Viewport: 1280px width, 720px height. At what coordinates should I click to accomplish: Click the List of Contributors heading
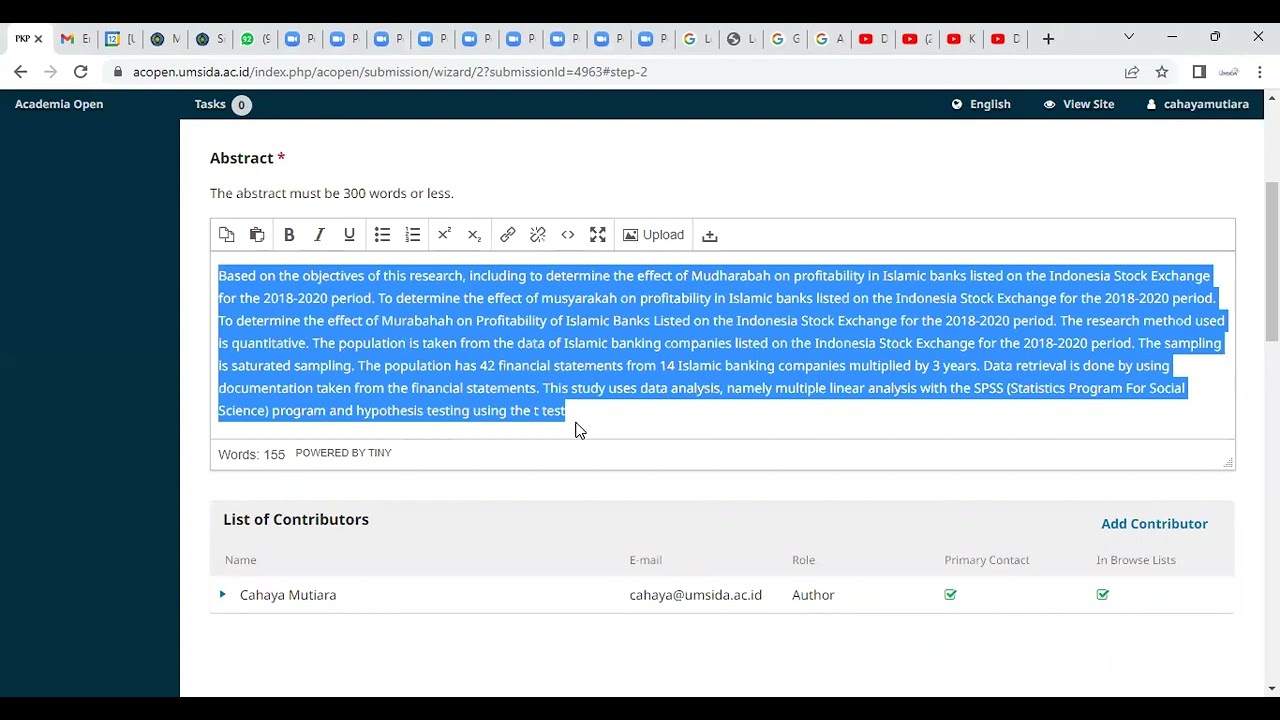click(296, 519)
